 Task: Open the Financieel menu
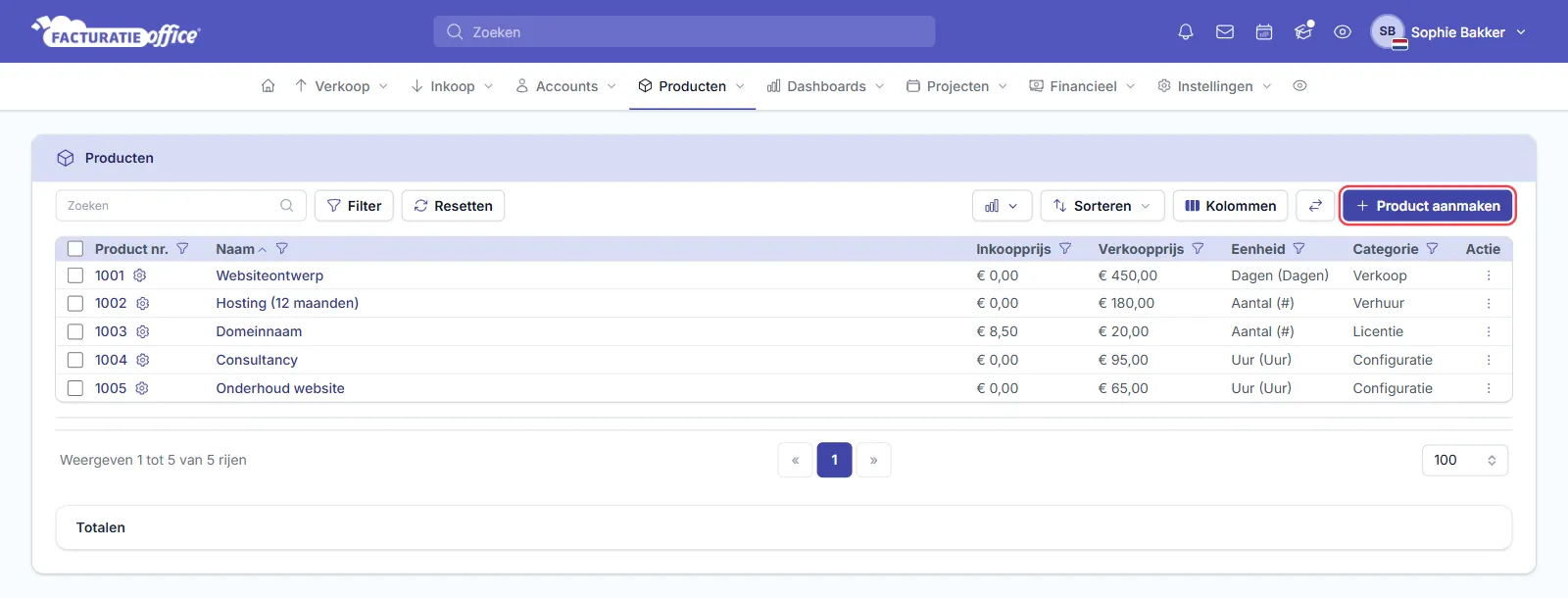(1082, 86)
